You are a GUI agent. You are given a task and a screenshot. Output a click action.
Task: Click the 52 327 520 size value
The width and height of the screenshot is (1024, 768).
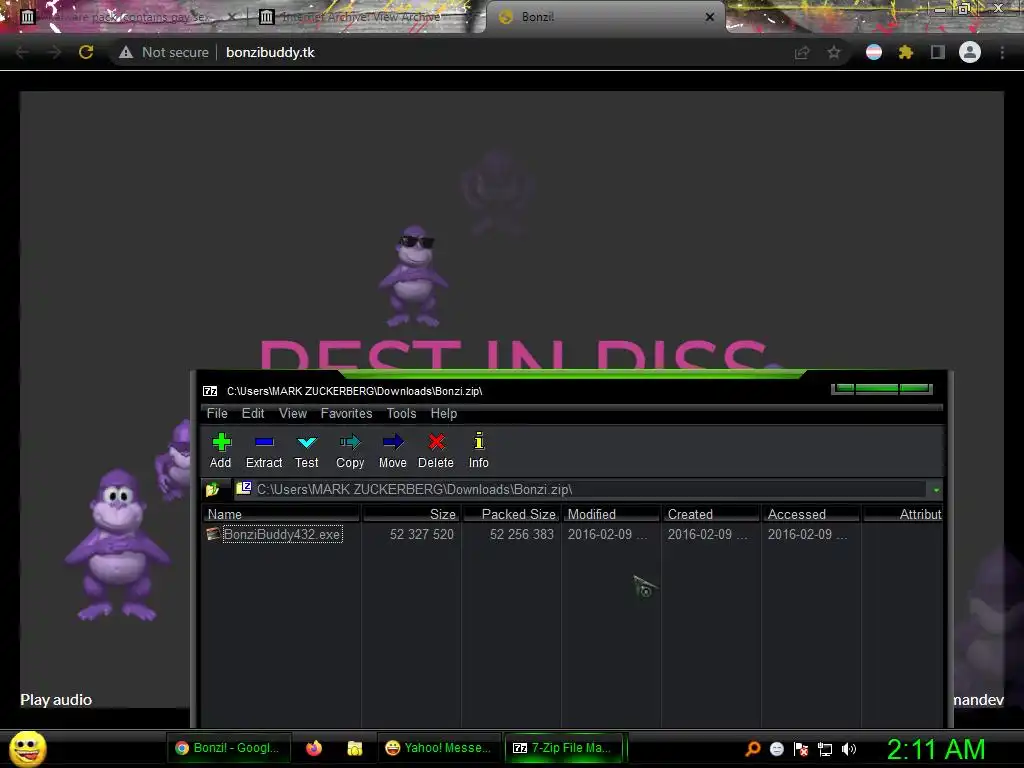click(422, 534)
